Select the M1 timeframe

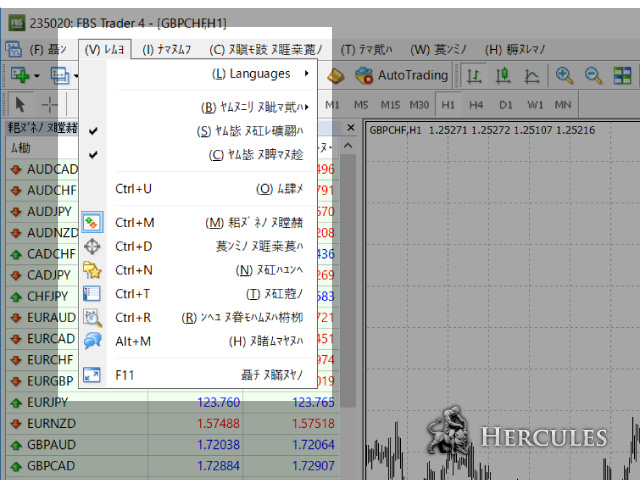[x=332, y=105]
